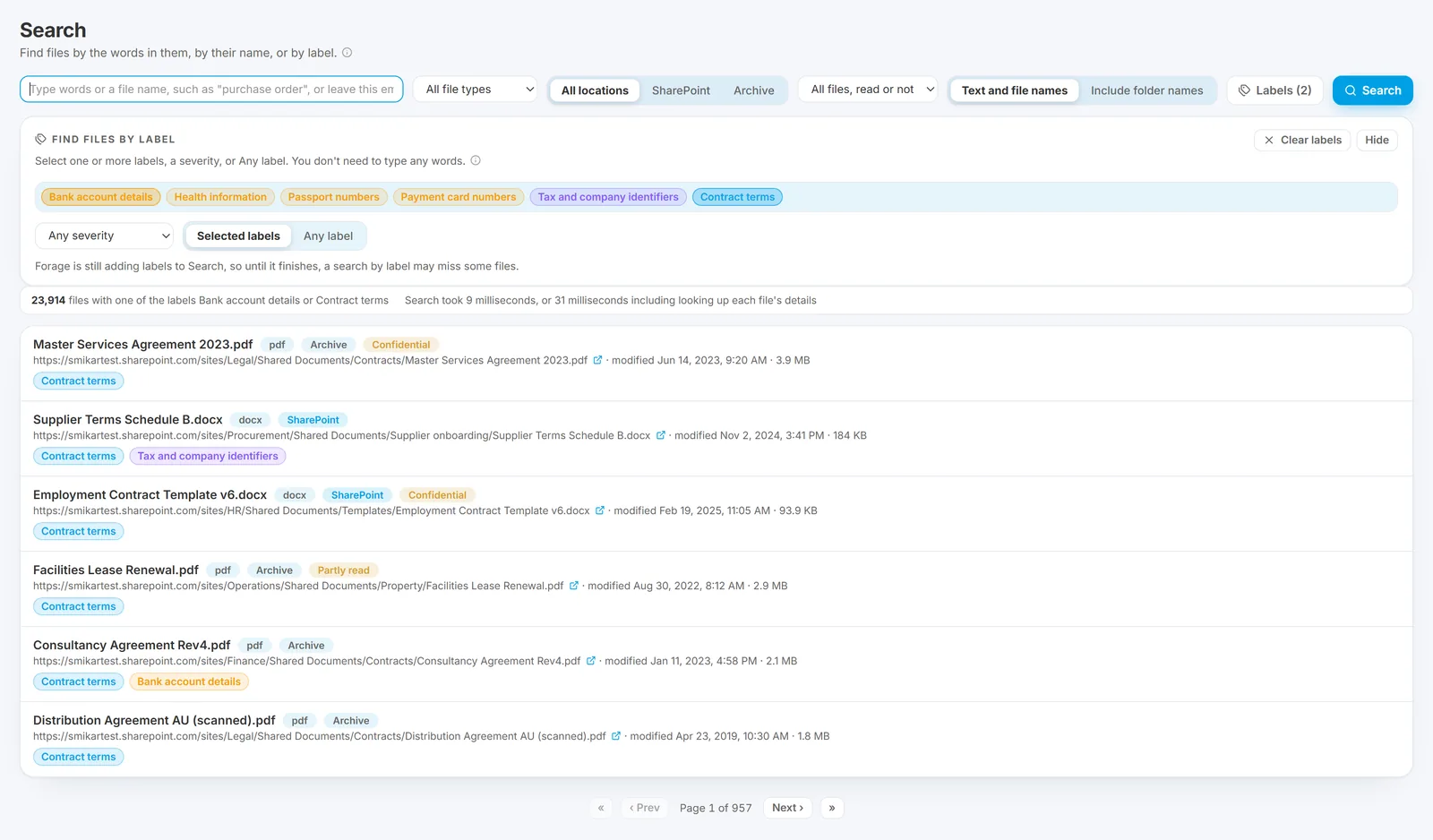
Task: Click Partly read badge on Facilities Lease Renewal
Action: (343, 570)
